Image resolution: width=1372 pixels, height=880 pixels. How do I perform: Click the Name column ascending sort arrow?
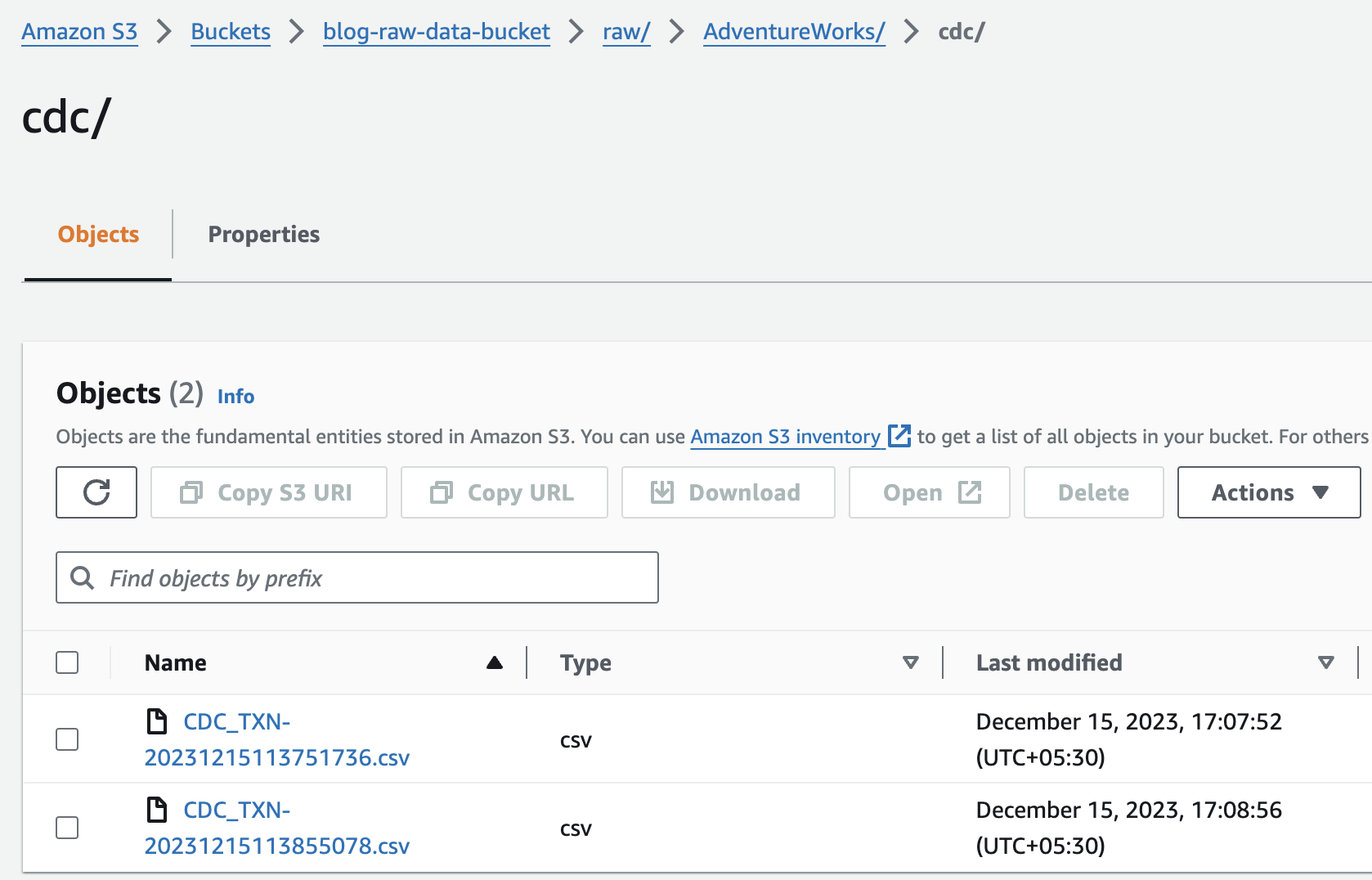494,662
